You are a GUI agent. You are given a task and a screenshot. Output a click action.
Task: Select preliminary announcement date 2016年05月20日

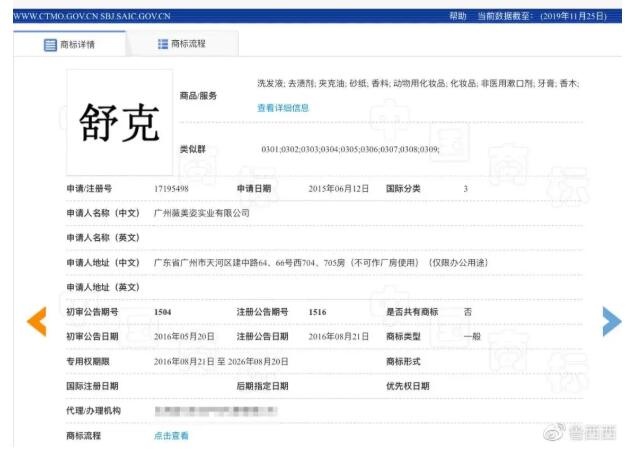(x=184, y=336)
